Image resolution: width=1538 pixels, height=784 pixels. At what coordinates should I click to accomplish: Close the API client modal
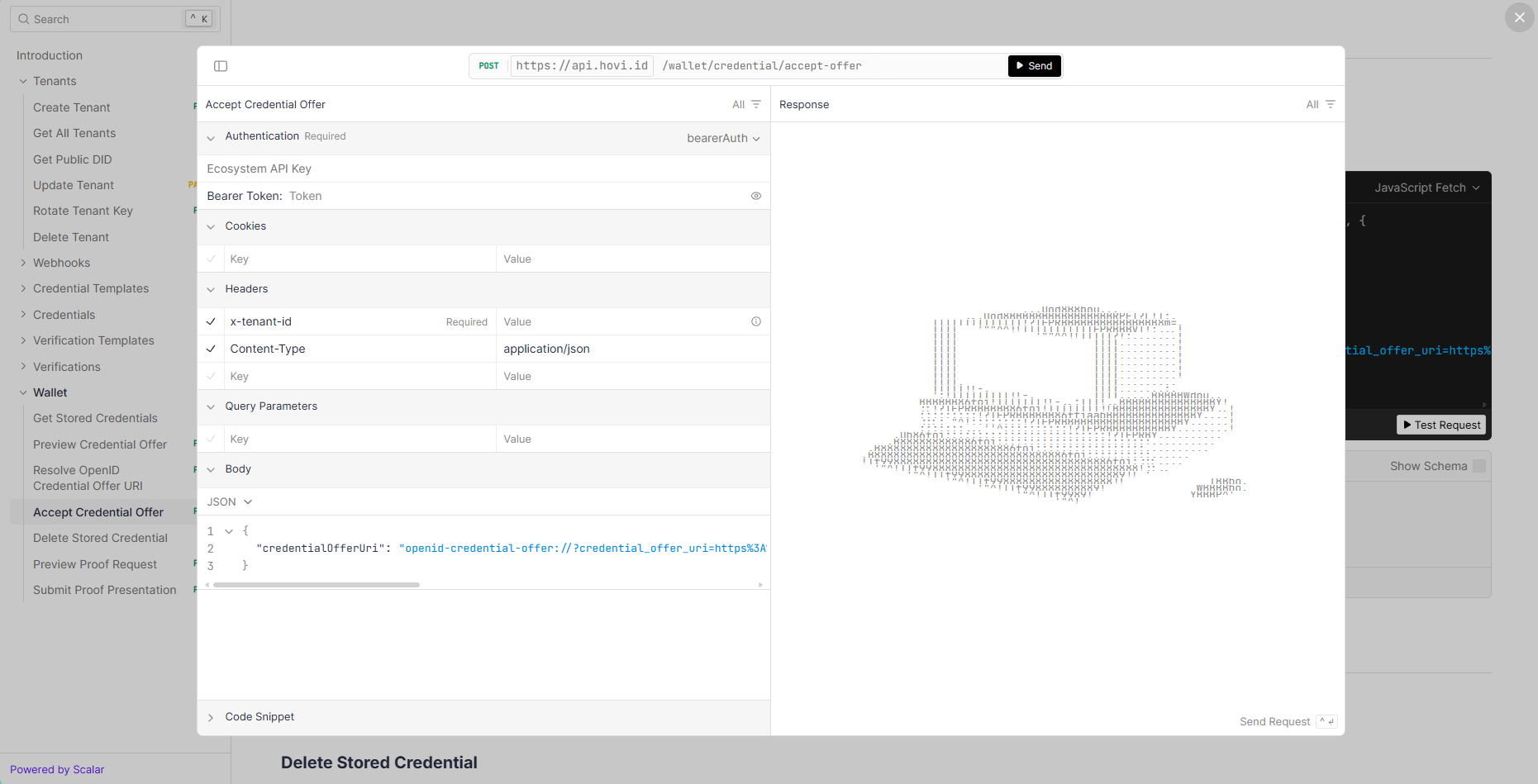pyautogui.click(x=1519, y=17)
